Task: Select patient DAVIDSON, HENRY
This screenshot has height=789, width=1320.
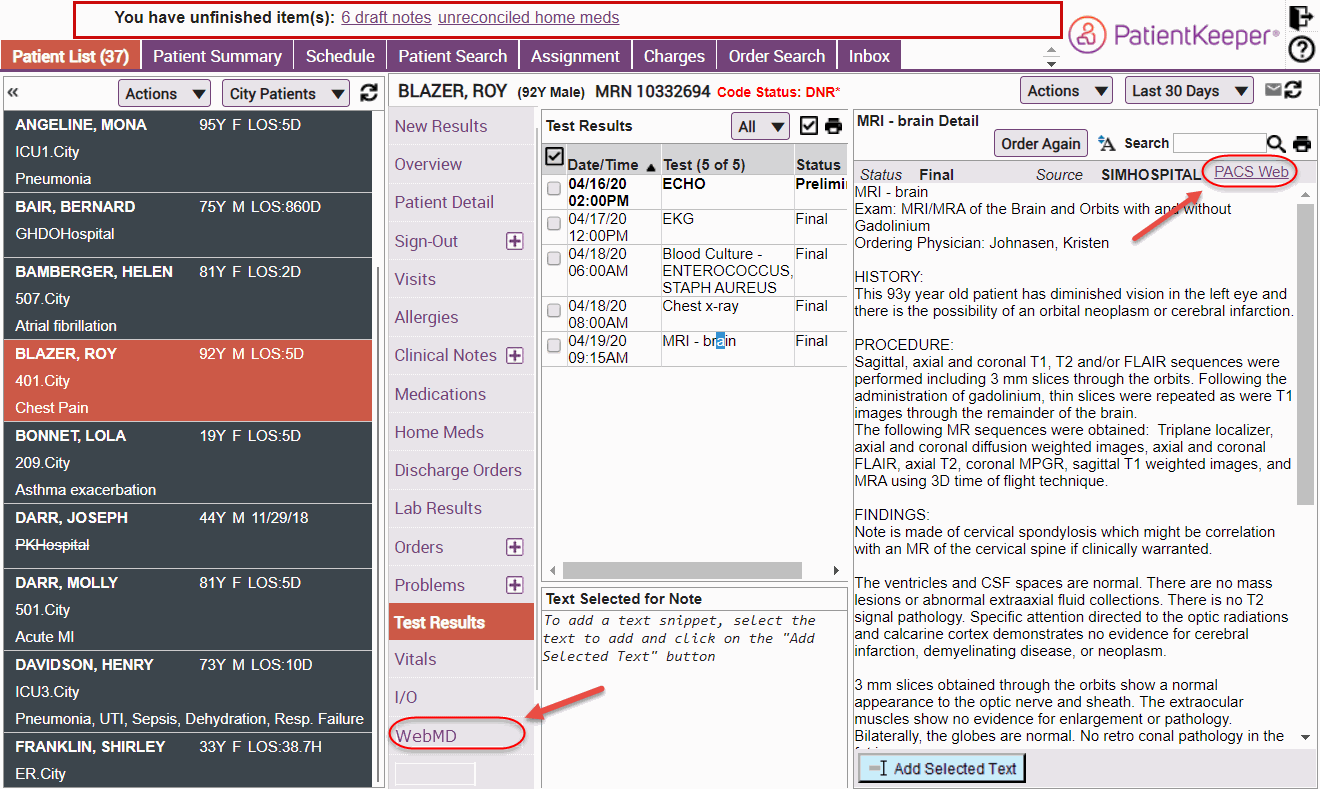Action: [x=188, y=692]
